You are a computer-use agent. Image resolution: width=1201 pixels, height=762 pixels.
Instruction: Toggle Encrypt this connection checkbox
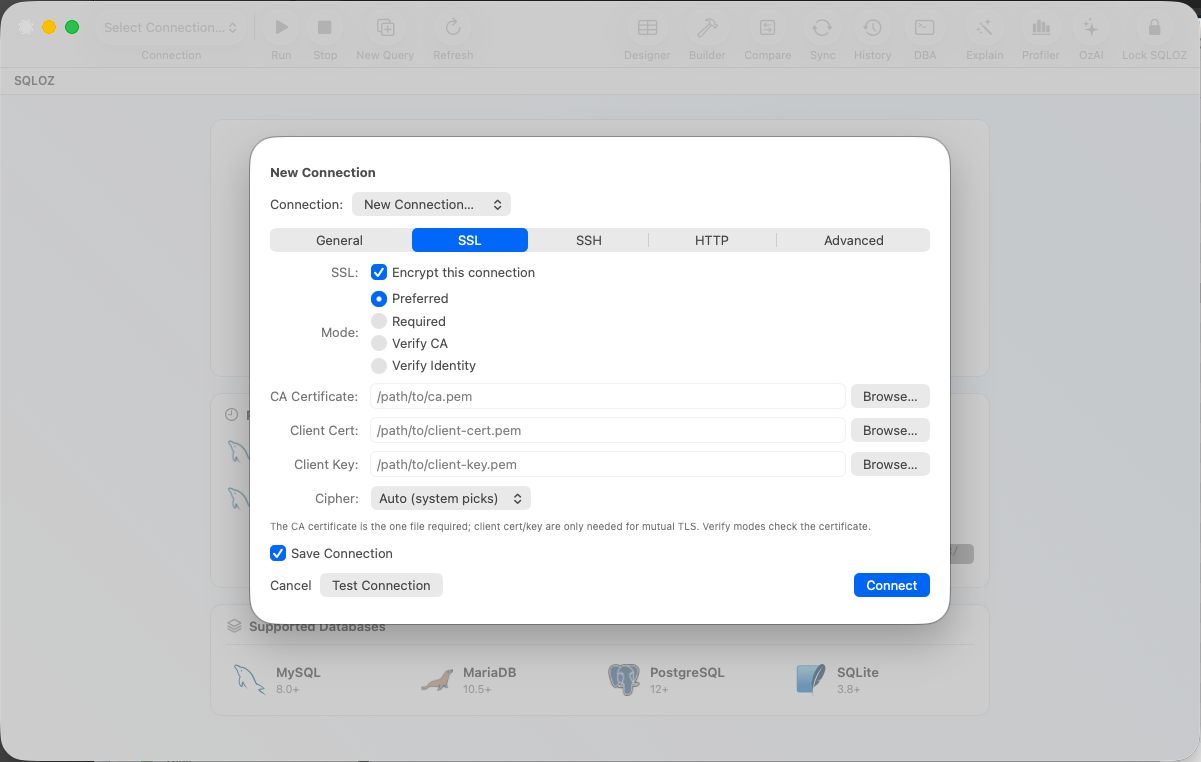pos(379,272)
